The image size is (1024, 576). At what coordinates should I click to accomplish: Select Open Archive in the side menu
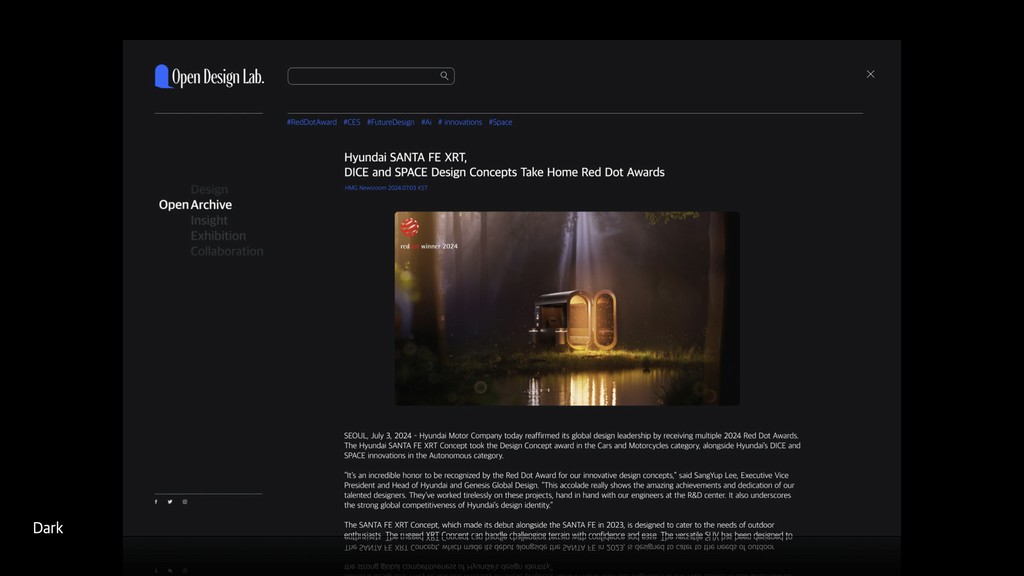(195, 204)
